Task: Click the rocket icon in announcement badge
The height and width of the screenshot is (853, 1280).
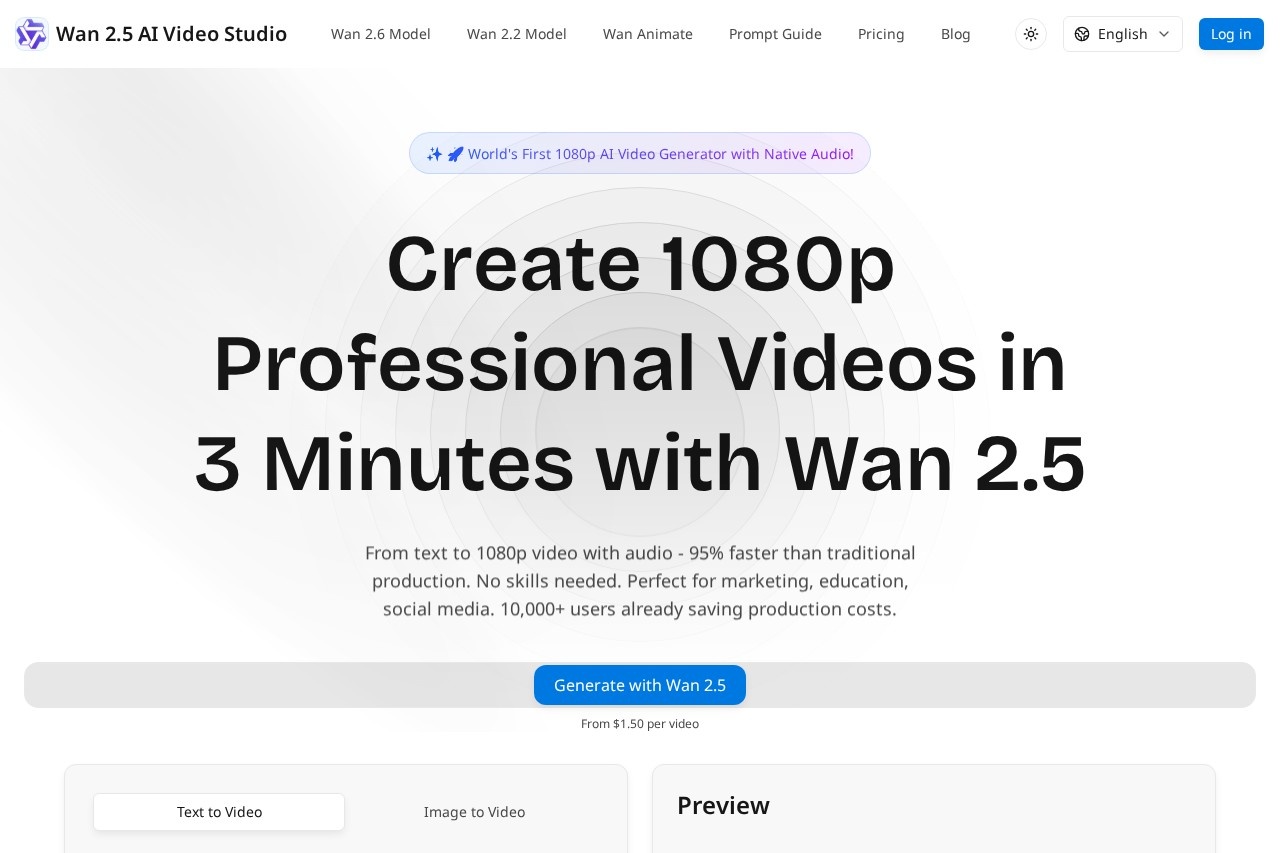Action: coord(455,154)
